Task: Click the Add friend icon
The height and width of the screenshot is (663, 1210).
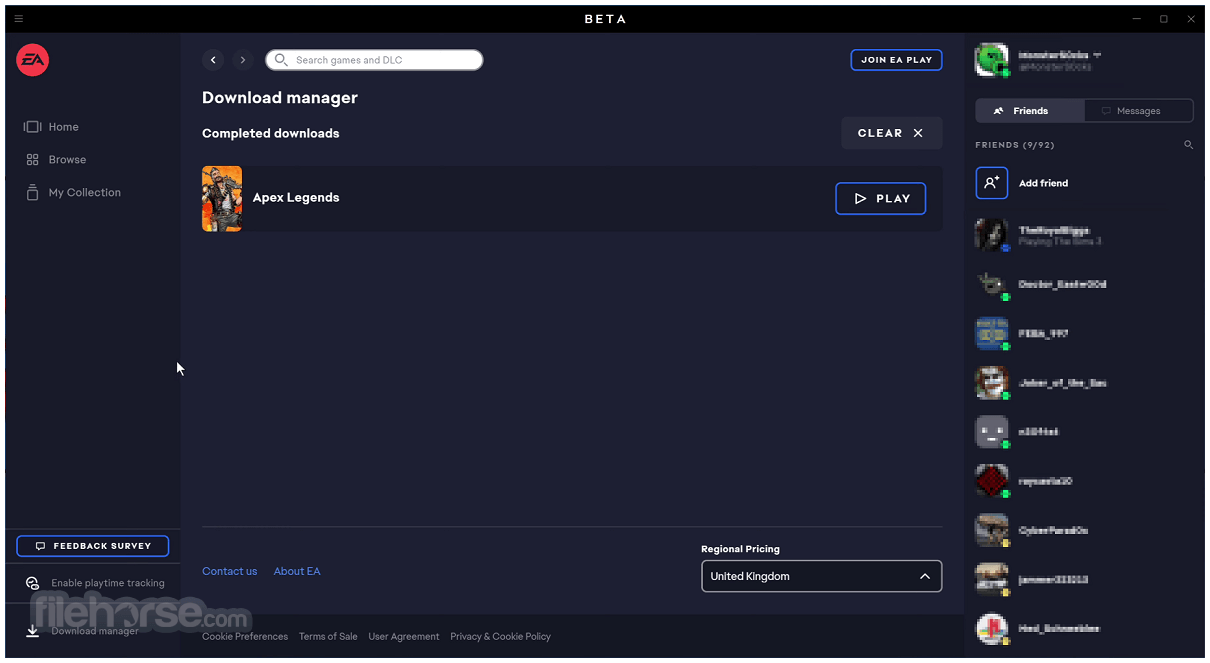Action: pos(992,183)
